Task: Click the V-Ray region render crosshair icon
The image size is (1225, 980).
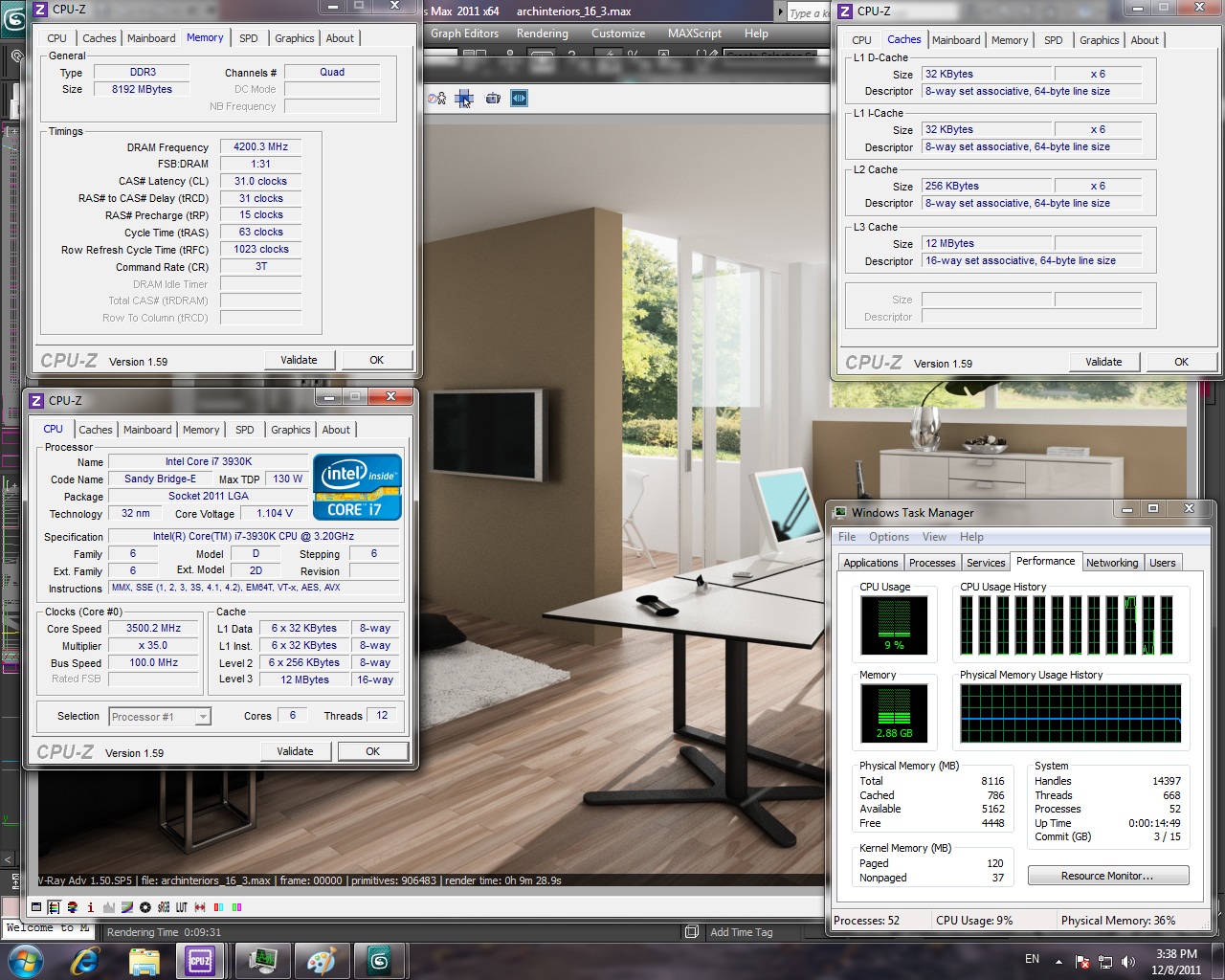Action: pos(464,98)
